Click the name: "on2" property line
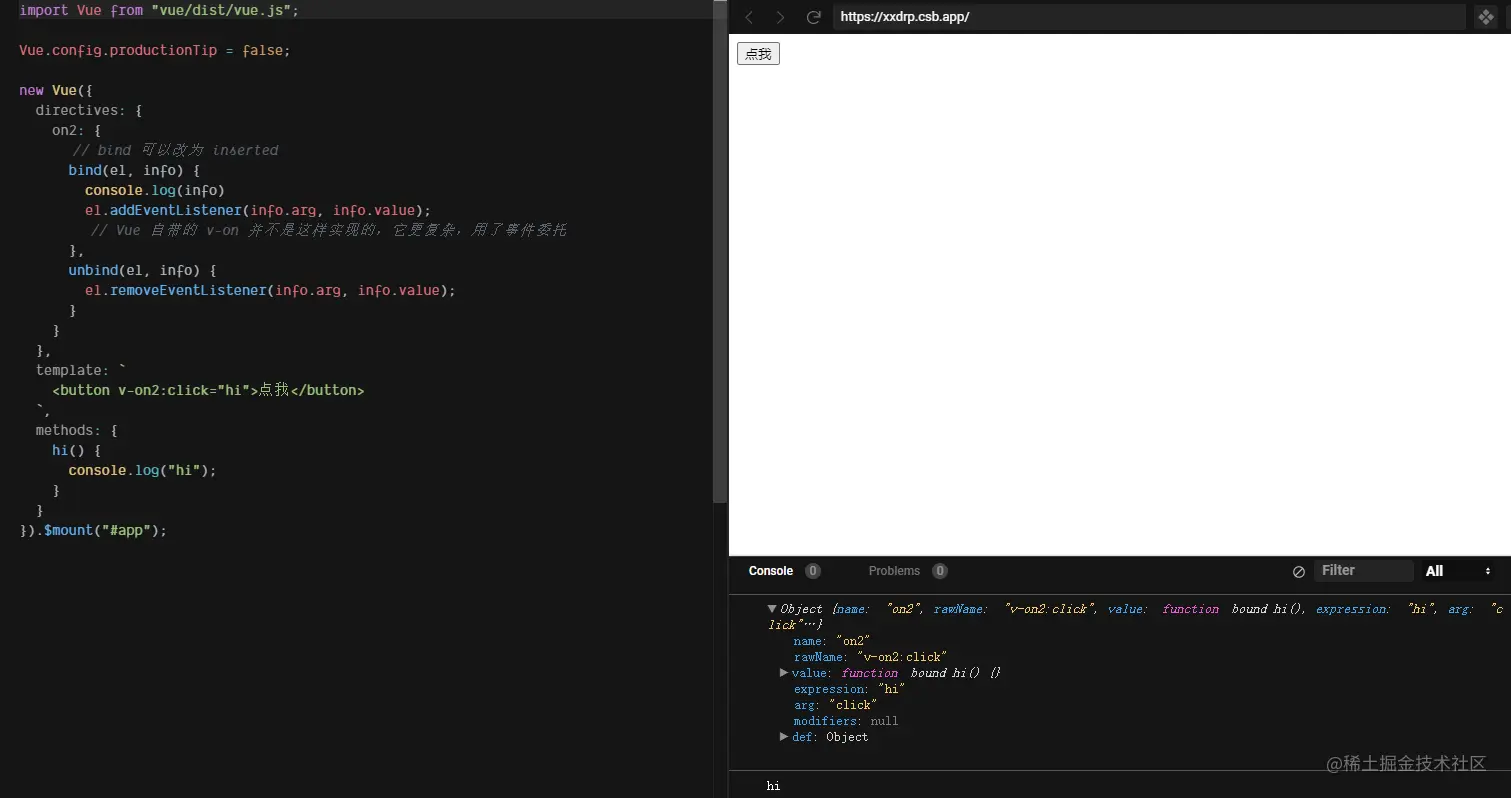The image size is (1511, 798). 832,641
